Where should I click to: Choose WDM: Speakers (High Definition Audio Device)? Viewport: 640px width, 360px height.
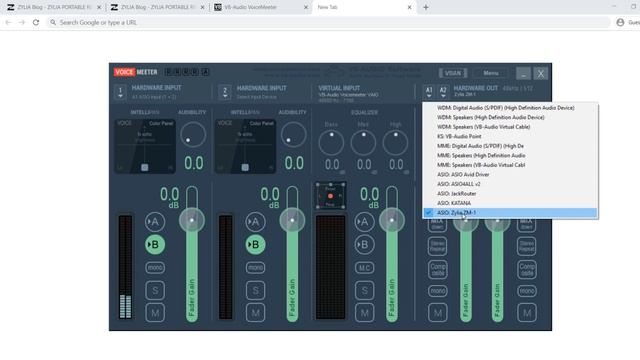click(x=510, y=117)
